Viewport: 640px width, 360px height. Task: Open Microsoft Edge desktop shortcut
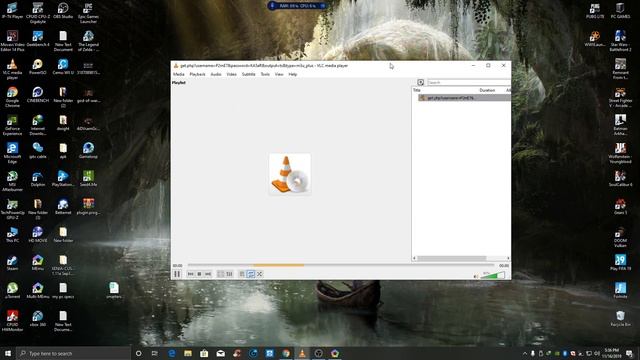point(12,153)
